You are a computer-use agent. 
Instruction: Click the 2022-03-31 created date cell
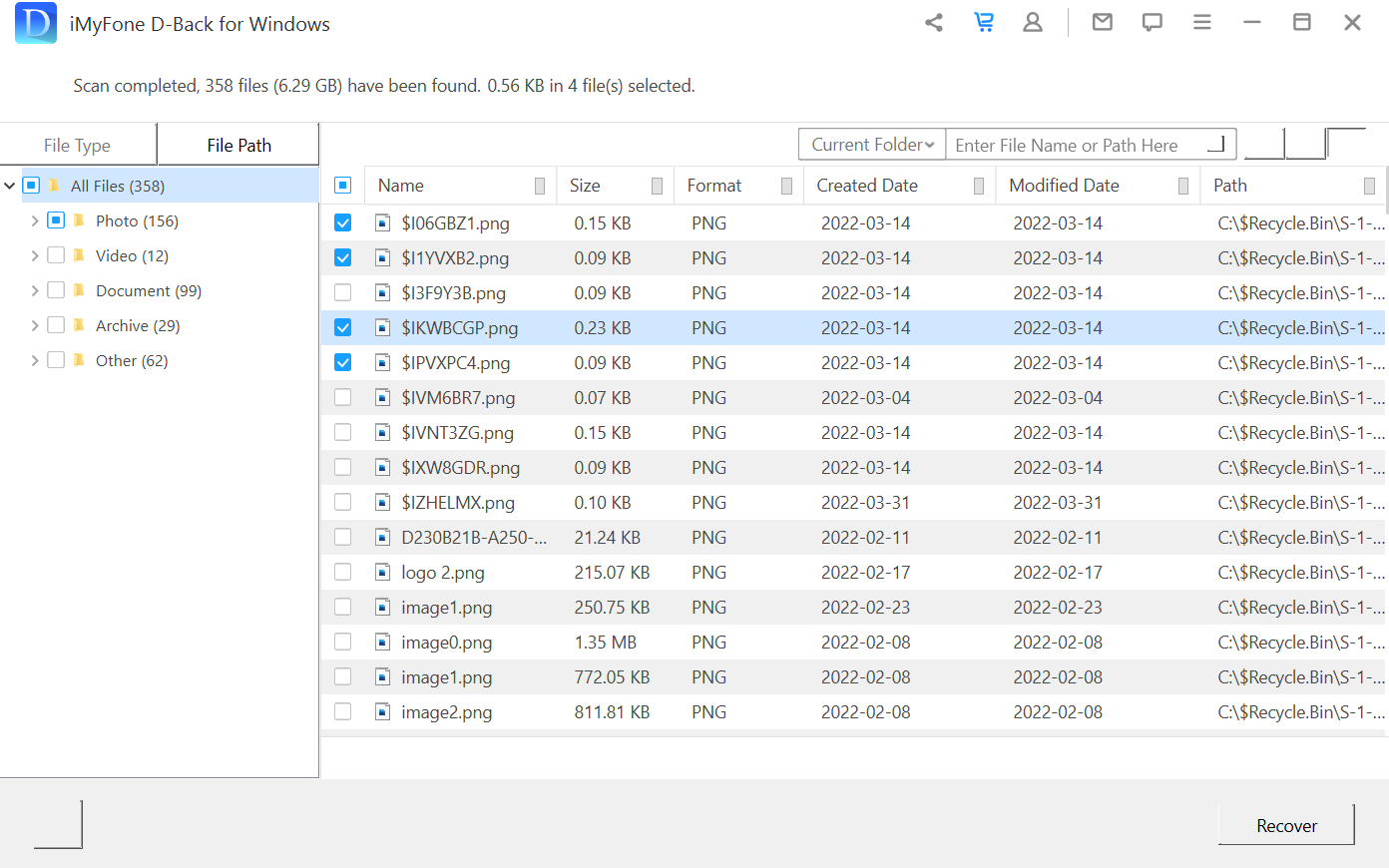coord(865,502)
